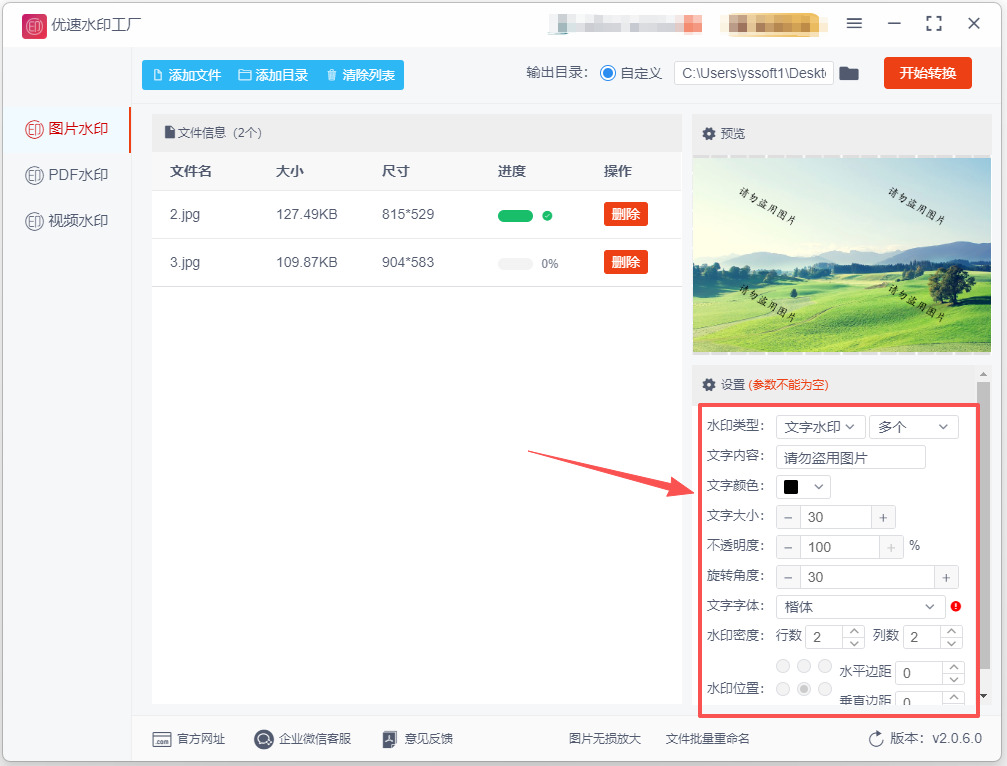Click the 旋转角度 rotation value field
Viewport: 1007px width, 766px height.
pos(867,577)
